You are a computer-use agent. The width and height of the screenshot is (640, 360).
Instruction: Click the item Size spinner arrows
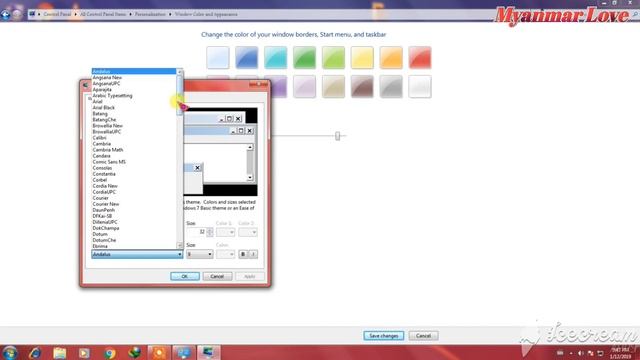(x=210, y=232)
